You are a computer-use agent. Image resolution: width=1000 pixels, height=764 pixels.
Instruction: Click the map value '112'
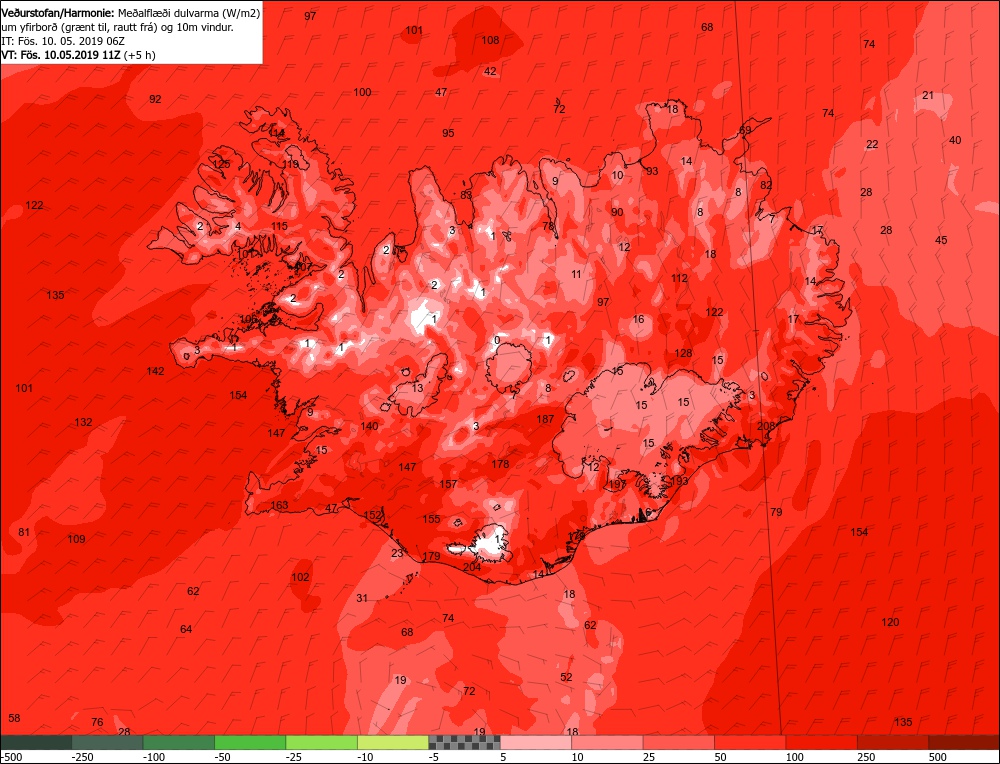pyautogui.click(x=679, y=278)
